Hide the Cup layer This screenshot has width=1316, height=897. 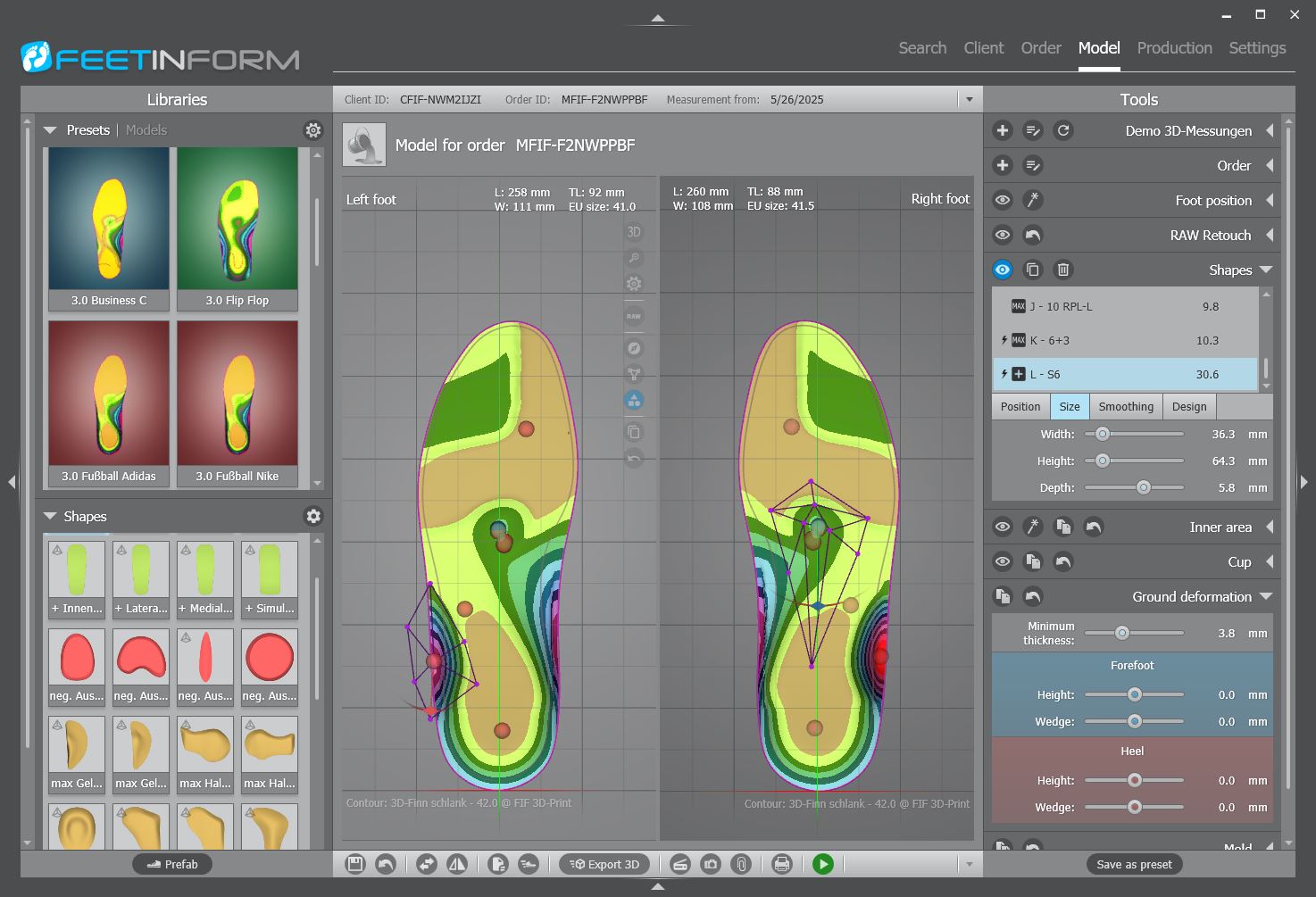(1002, 561)
